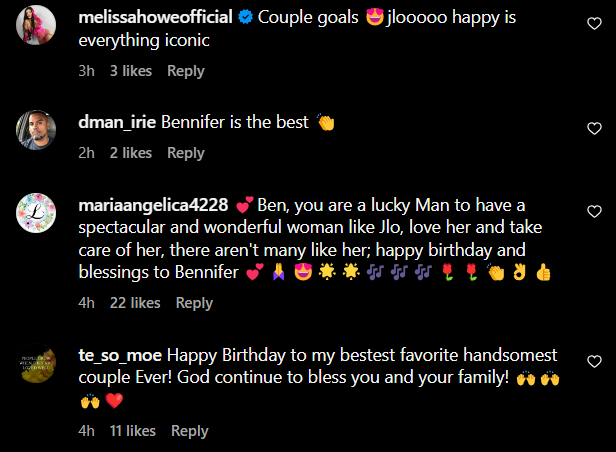View the 3 likes on first comment
Screen dimensions: 616x452
coord(130,71)
